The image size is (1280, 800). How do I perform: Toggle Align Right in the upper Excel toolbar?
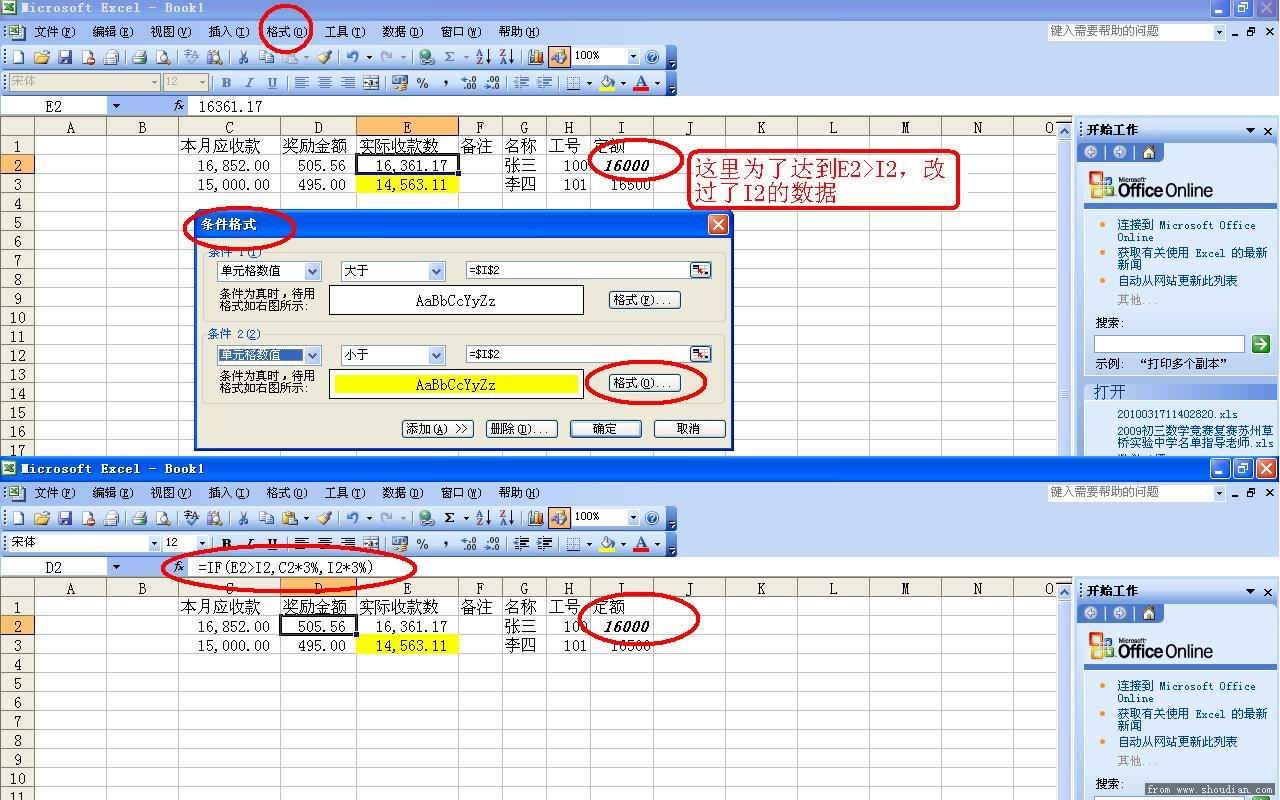point(348,83)
